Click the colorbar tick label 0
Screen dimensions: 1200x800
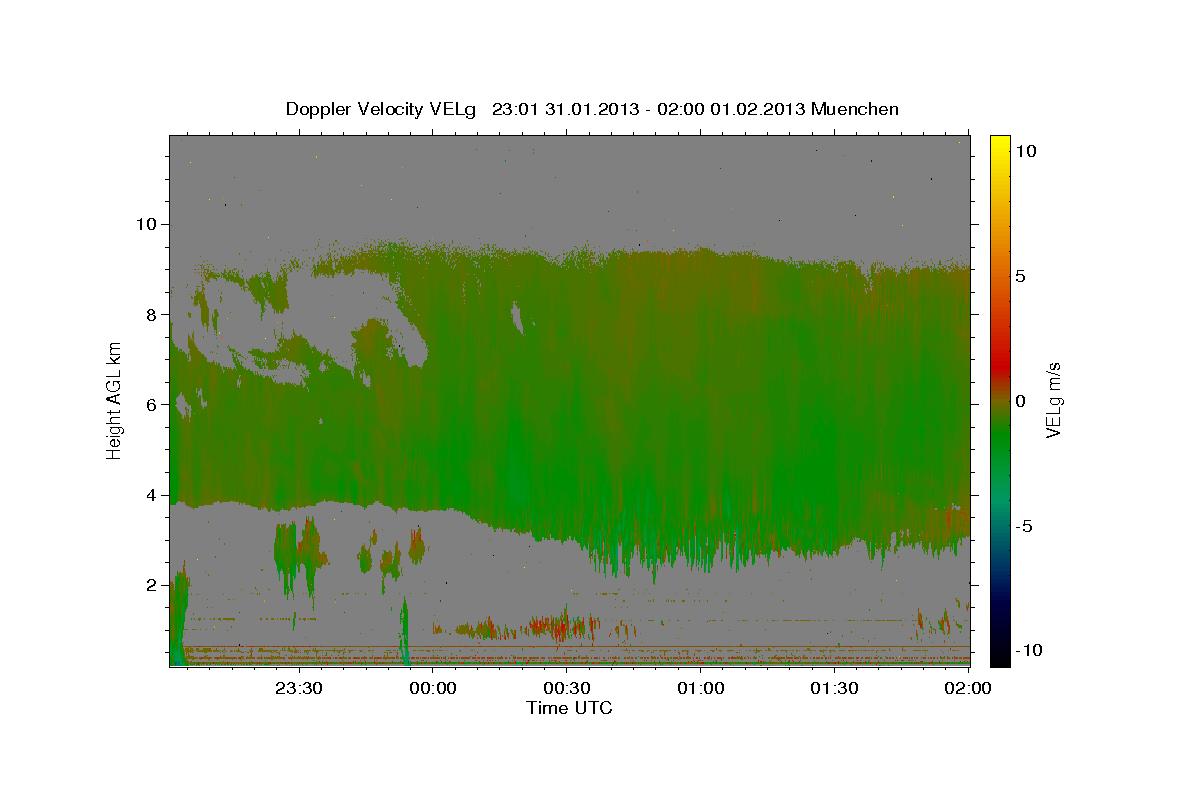coord(1021,401)
